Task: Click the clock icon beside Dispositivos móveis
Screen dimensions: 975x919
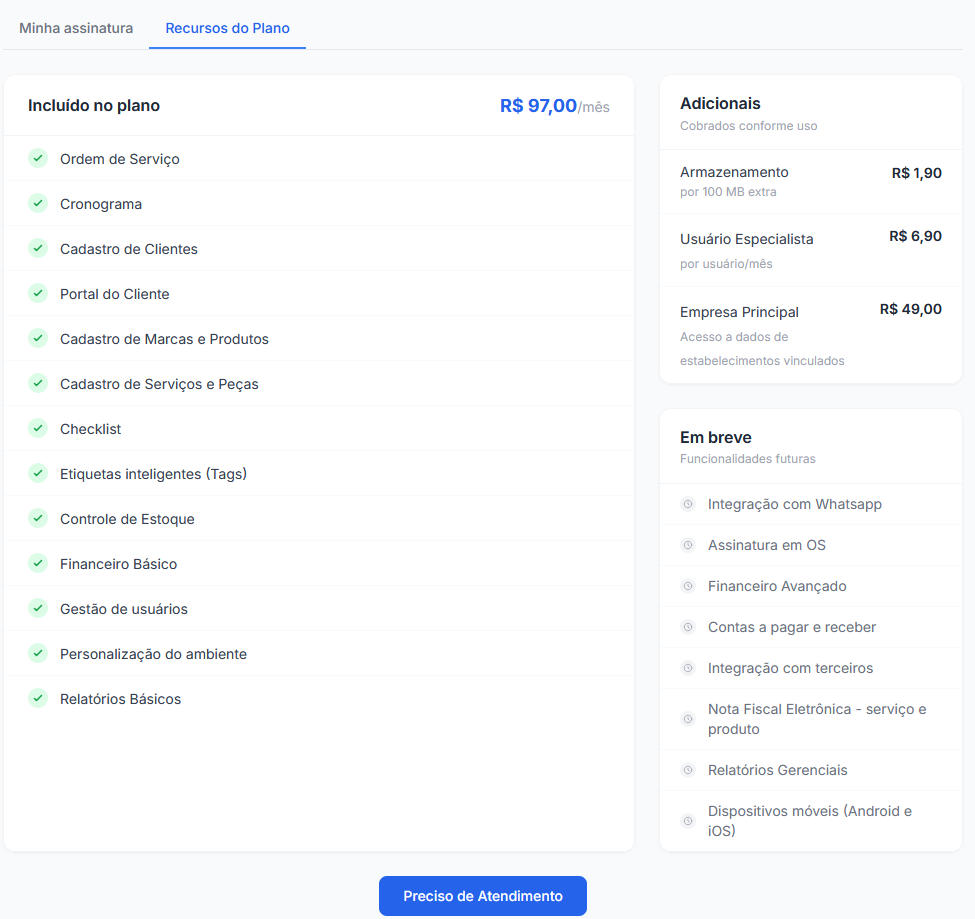Action: 688,821
